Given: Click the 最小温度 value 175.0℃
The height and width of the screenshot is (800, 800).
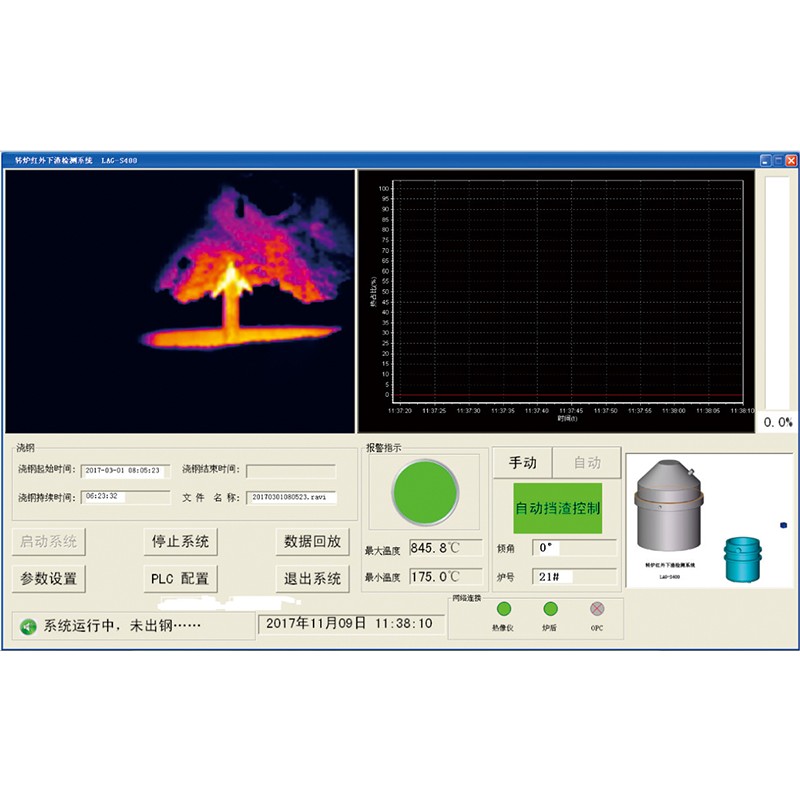Looking at the screenshot, I should [446, 577].
